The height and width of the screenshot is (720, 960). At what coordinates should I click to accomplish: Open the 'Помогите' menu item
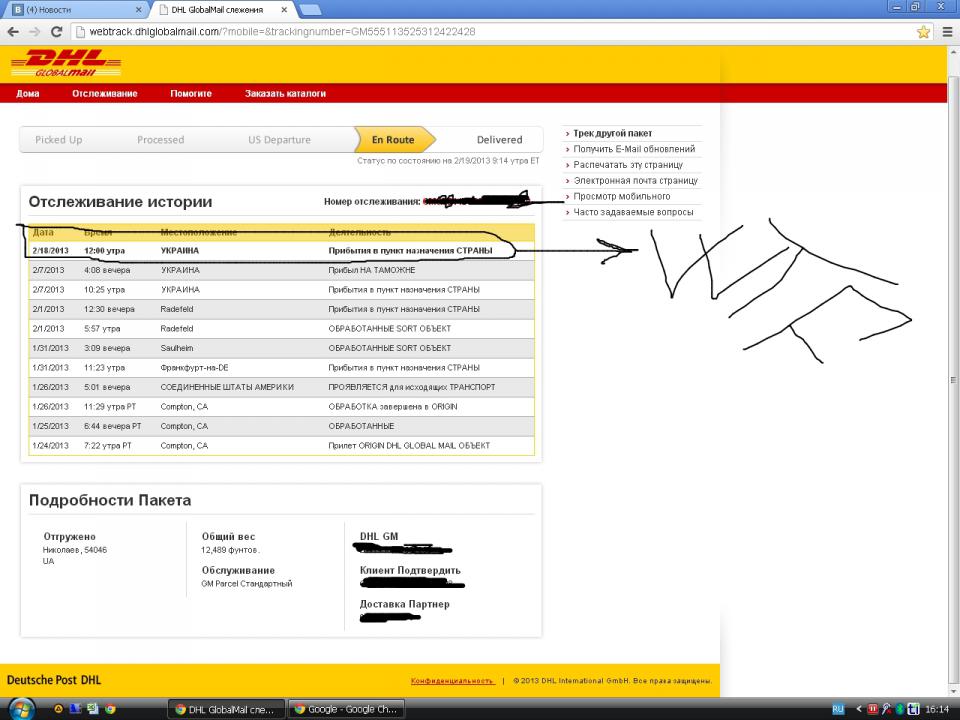pos(190,94)
